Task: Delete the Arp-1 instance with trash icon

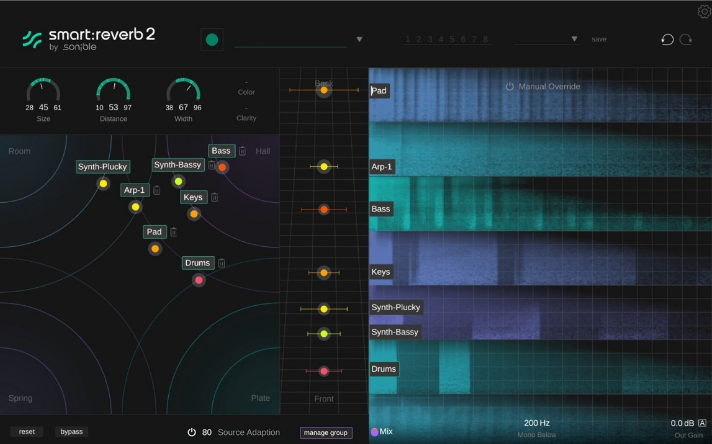Action: coord(157,190)
